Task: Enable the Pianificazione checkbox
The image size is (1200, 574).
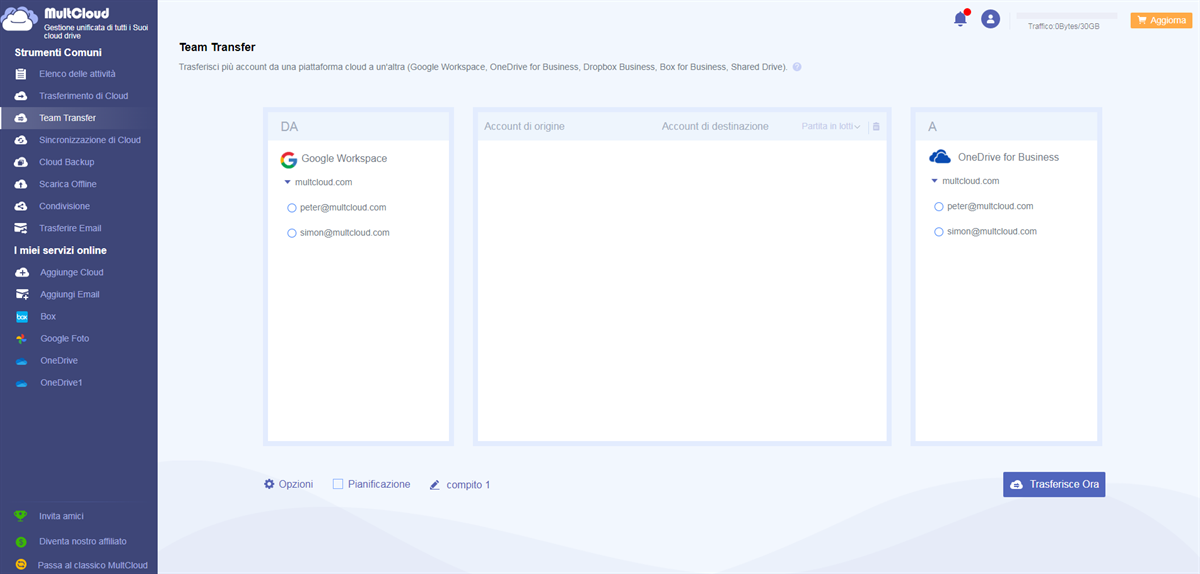Action: (338, 484)
